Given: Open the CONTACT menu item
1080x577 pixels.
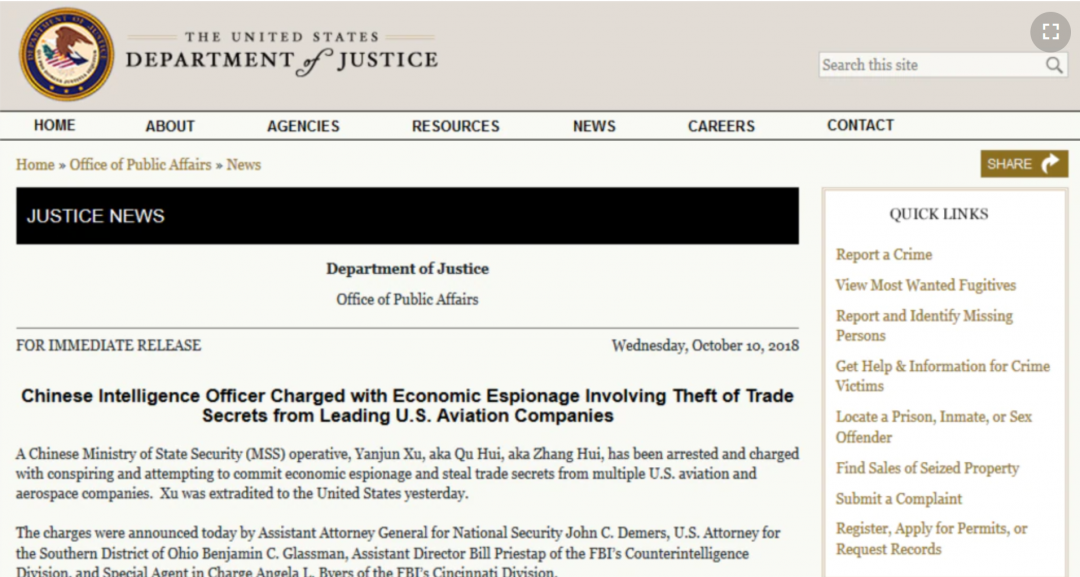Looking at the screenshot, I should (860, 125).
